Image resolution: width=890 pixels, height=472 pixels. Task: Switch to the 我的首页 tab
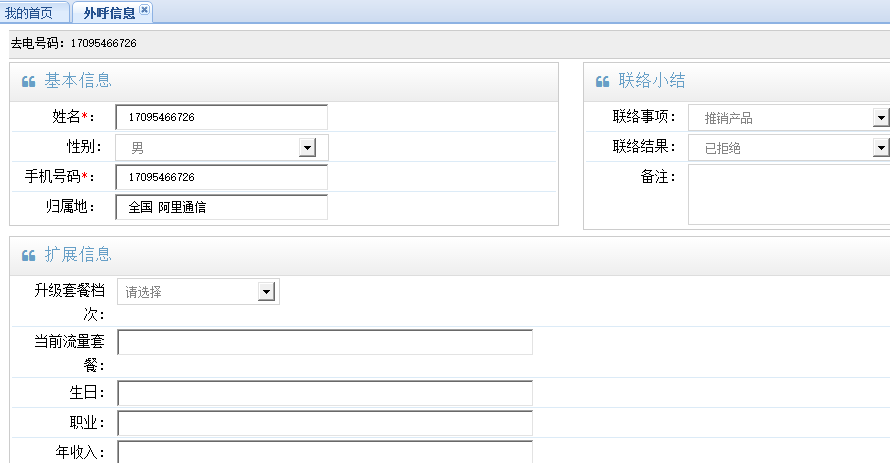click(34, 13)
